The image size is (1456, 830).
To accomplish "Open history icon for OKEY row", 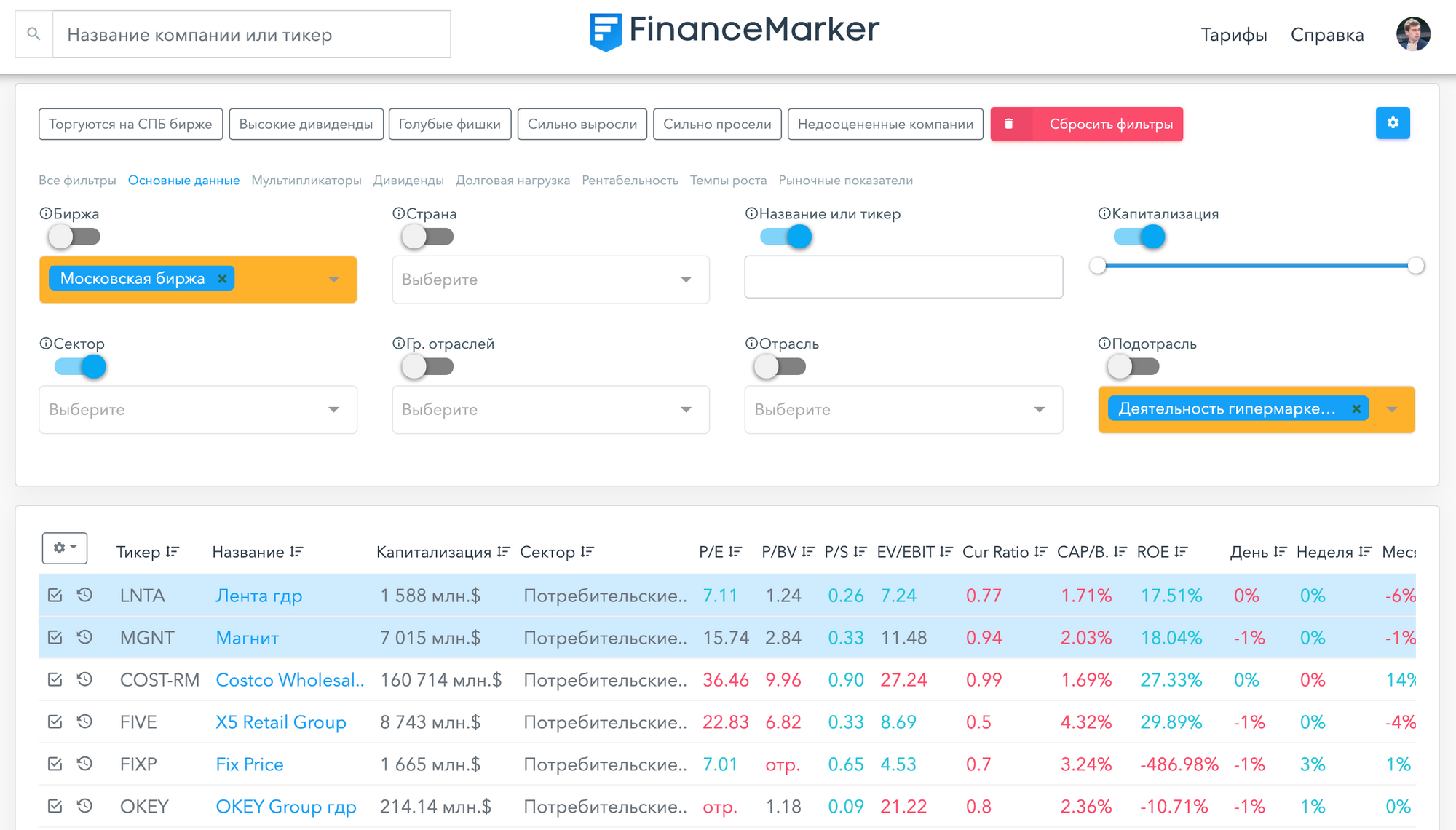I will [x=84, y=806].
